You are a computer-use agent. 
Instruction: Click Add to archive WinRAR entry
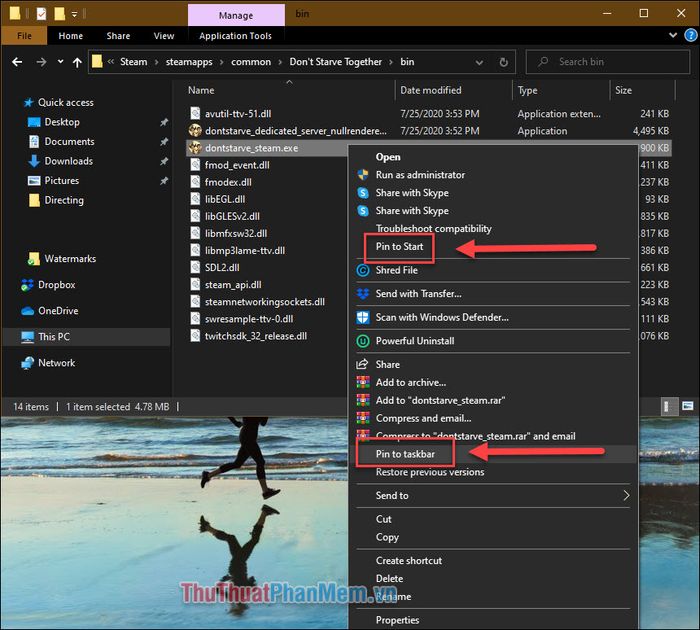pyautogui.click(x=411, y=382)
